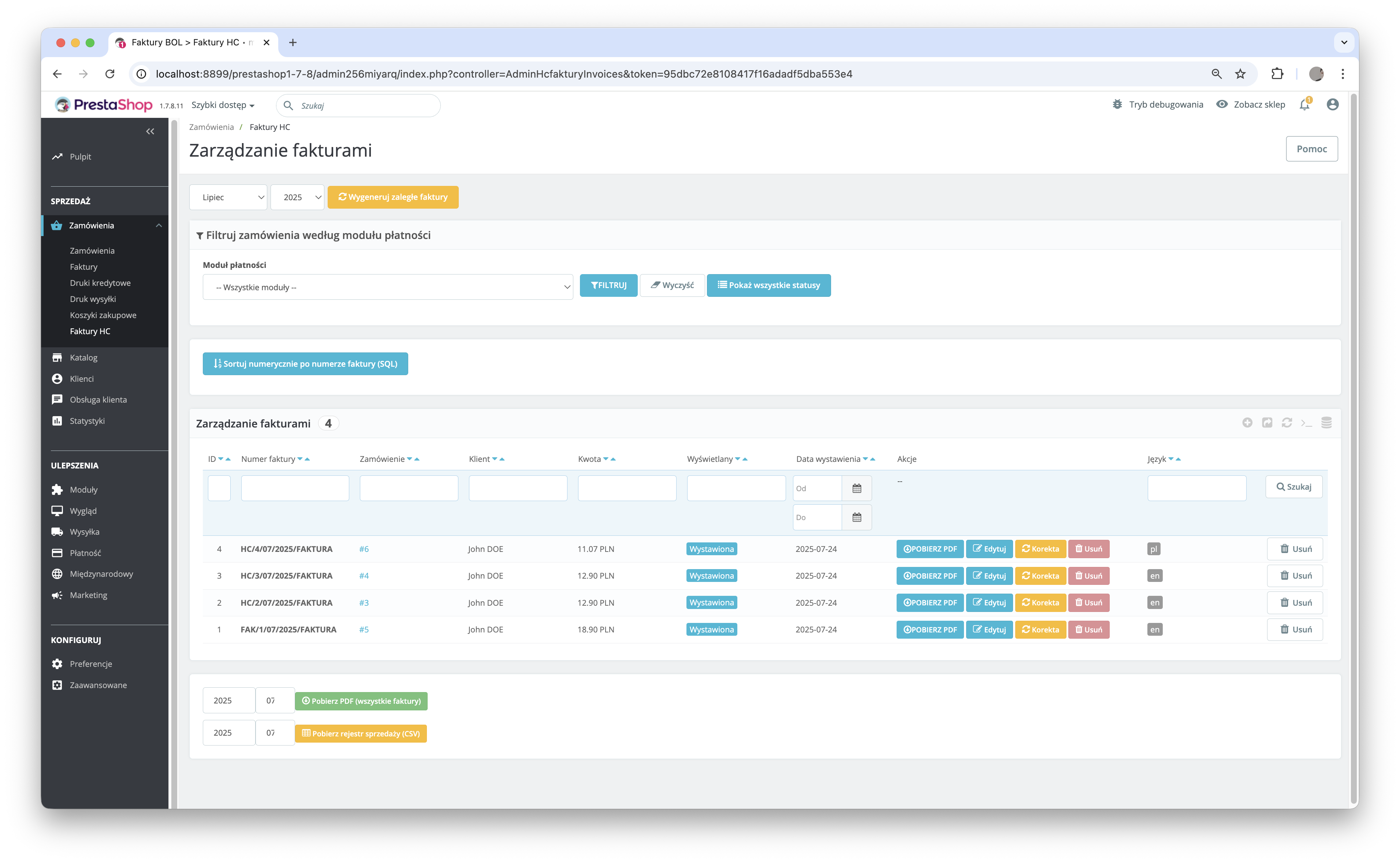
Task: Open the 2025 year dropdown
Action: click(x=298, y=198)
